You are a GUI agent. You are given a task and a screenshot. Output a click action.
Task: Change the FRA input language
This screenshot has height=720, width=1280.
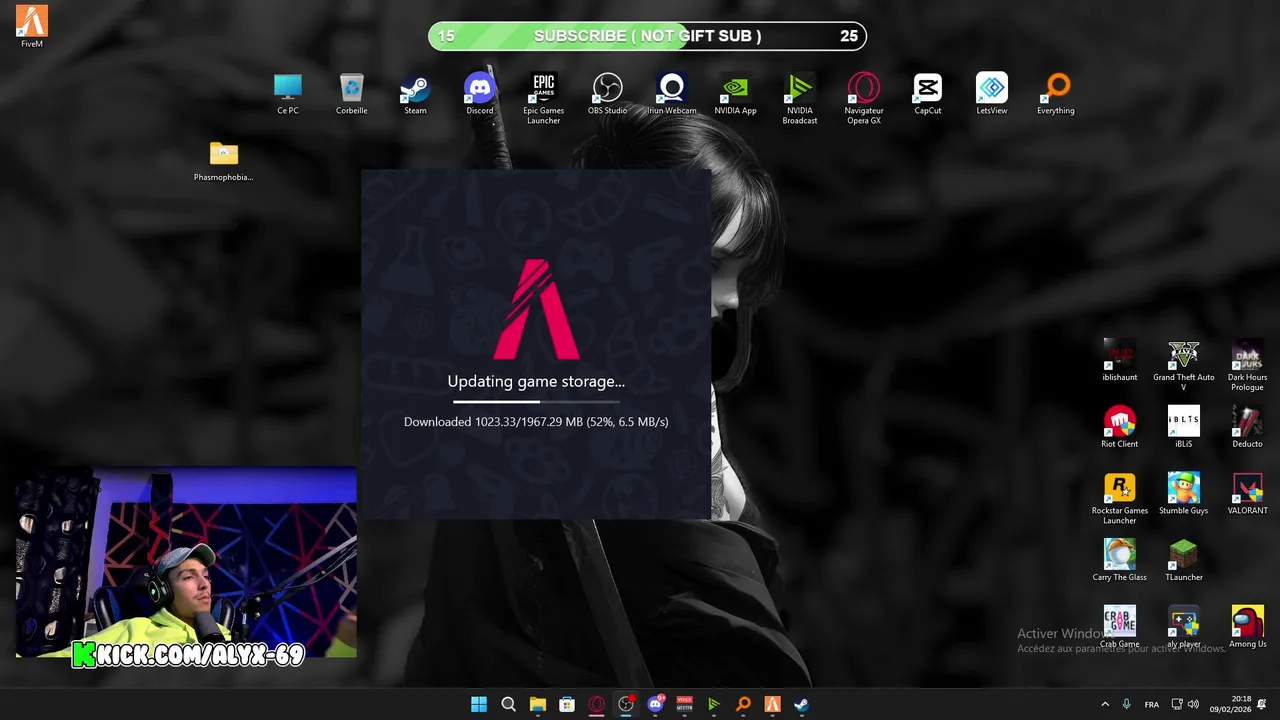point(1152,704)
